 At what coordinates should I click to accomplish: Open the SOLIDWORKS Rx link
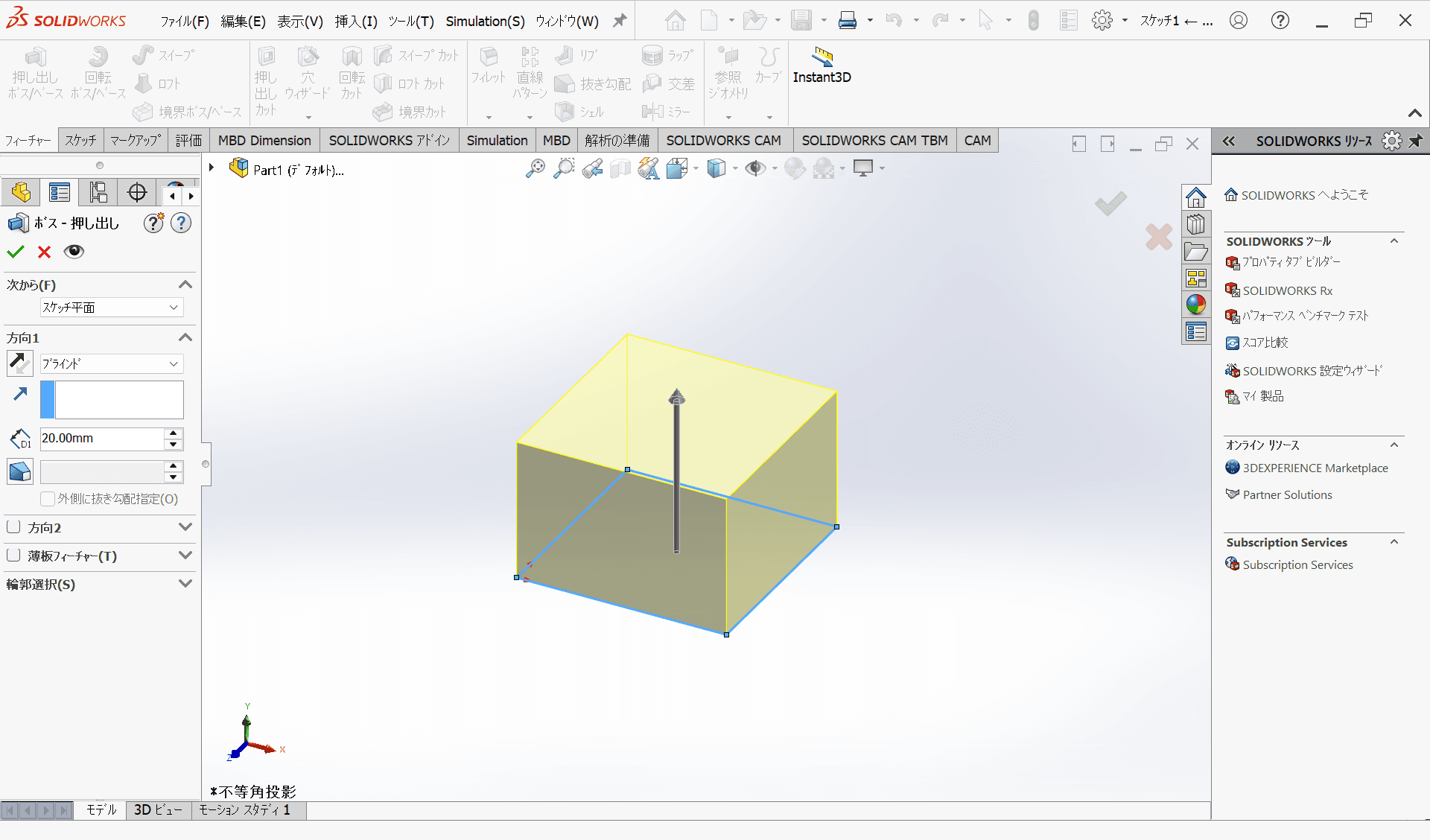1287,291
